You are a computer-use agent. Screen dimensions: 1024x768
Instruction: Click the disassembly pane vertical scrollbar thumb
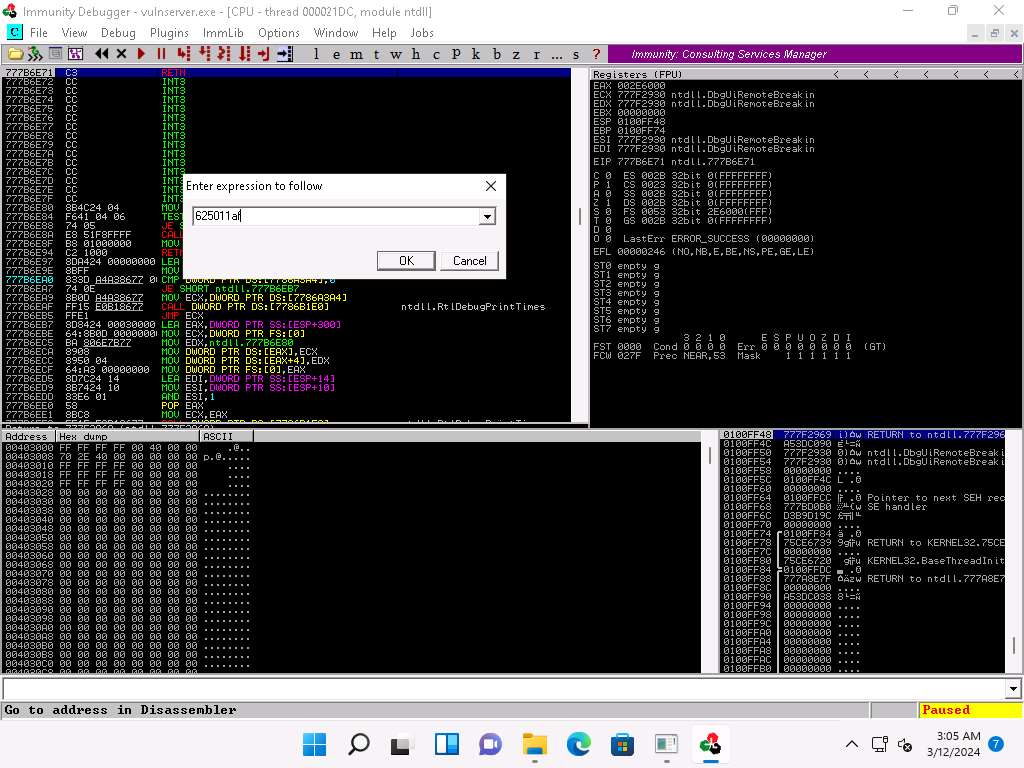[x=579, y=217]
